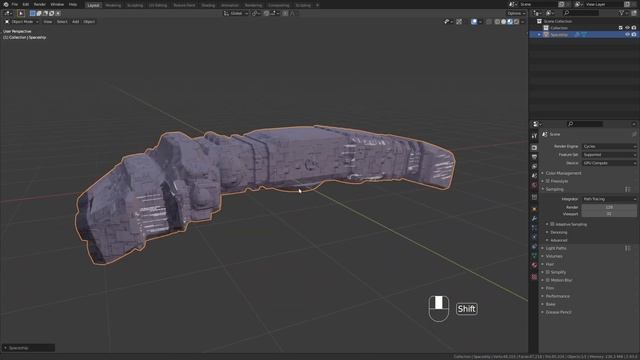The height and width of the screenshot is (360, 640).
Task: Choose the Invert selection mode icon
Action: (x=51, y=13)
